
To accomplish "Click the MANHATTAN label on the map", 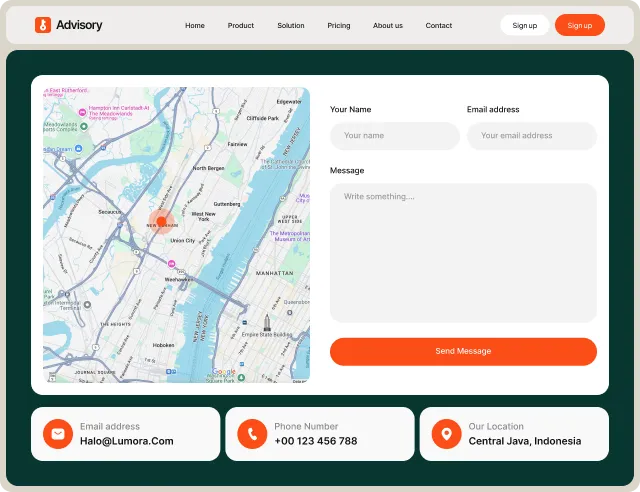I will tap(274, 273).
